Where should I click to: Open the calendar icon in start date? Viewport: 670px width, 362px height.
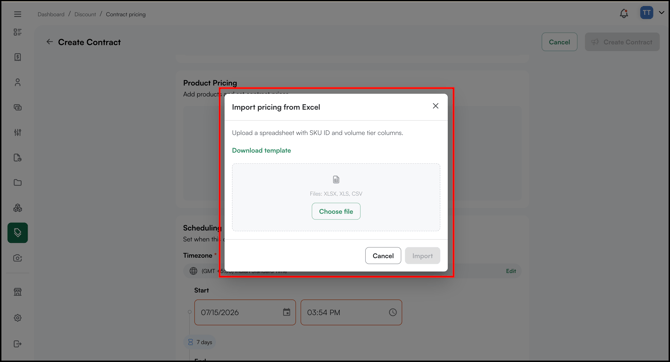[286, 312]
